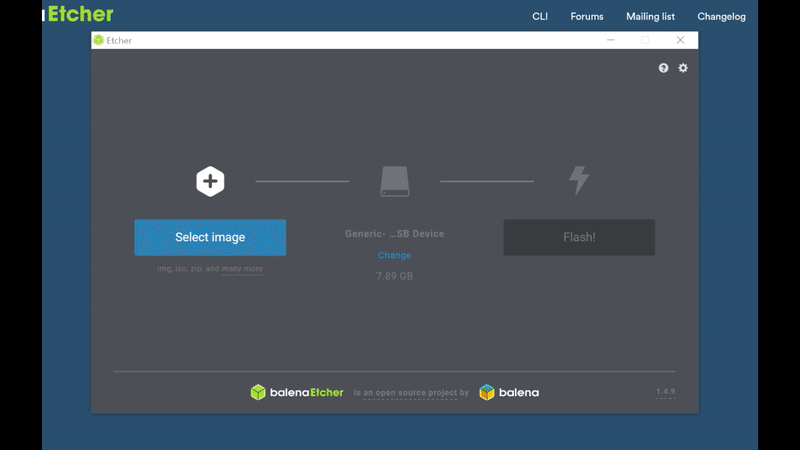Open settings via the gear icon
The image size is (800, 450).
coord(683,68)
